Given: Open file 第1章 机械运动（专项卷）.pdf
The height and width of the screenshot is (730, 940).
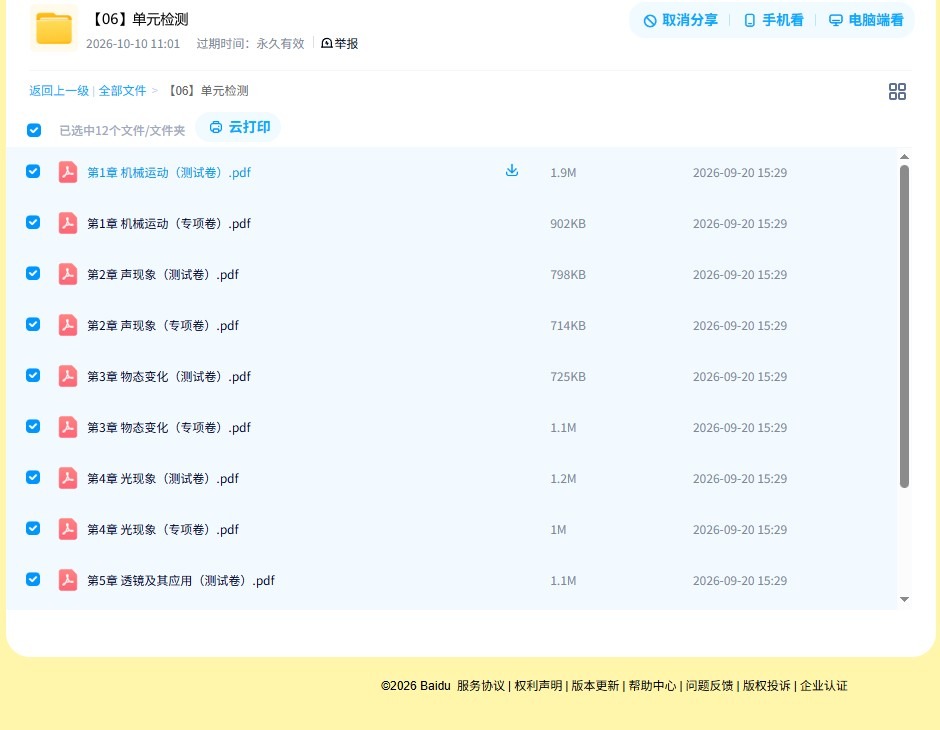Looking at the screenshot, I should point(169,224).
